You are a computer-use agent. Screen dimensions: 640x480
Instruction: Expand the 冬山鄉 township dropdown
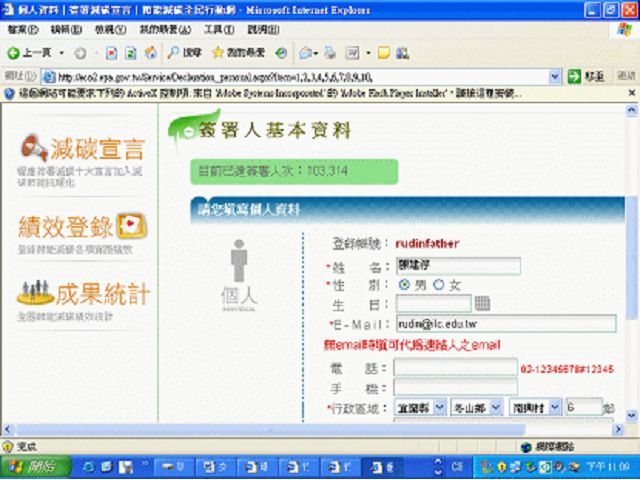(x=475, y=408)
